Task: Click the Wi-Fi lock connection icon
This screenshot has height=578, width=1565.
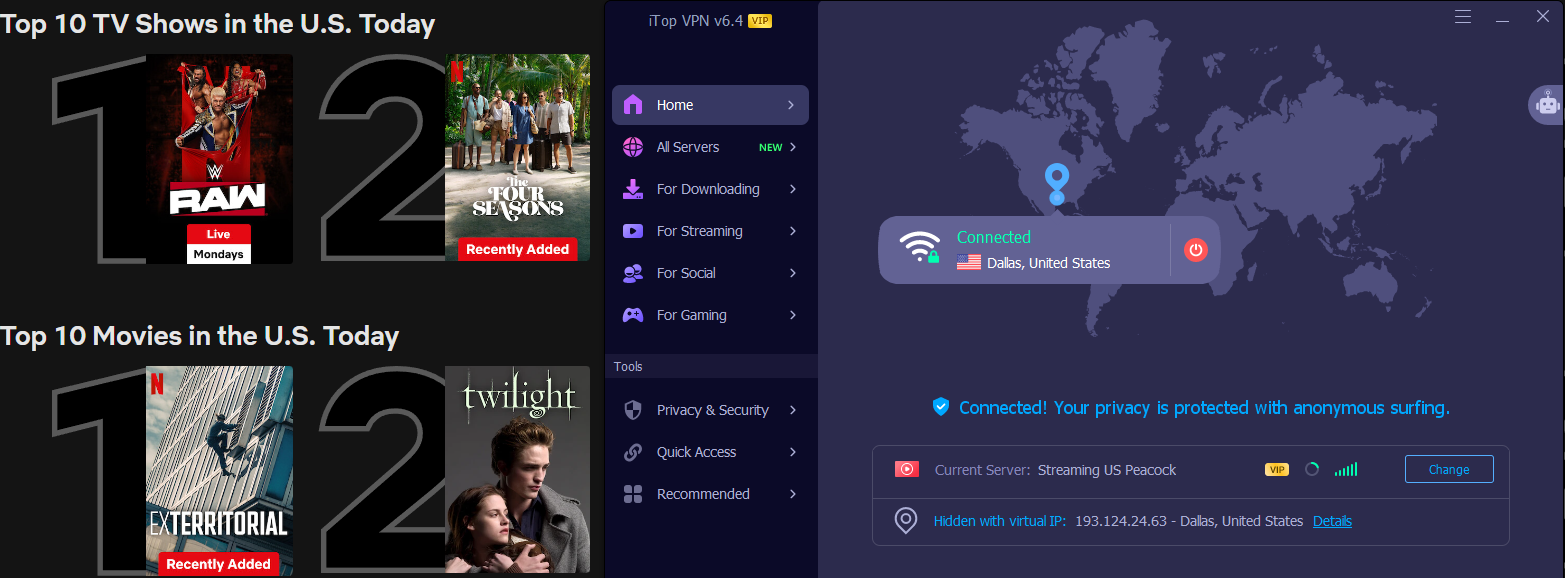Action: click(920, 247)
